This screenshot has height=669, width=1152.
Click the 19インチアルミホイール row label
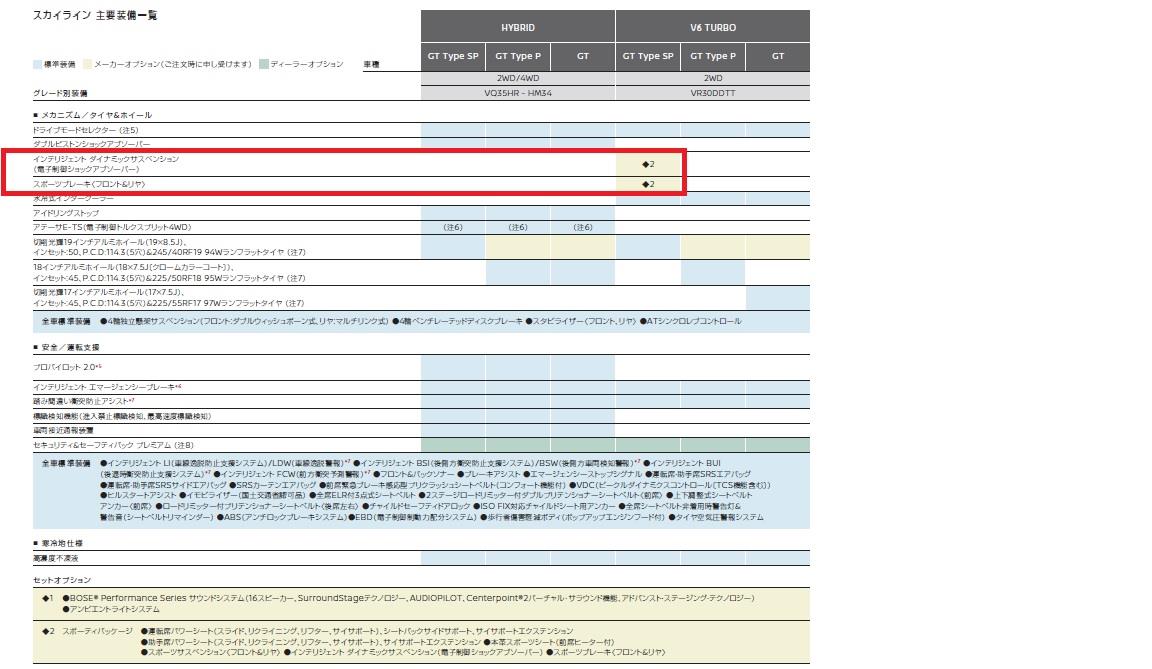point(169,247)
